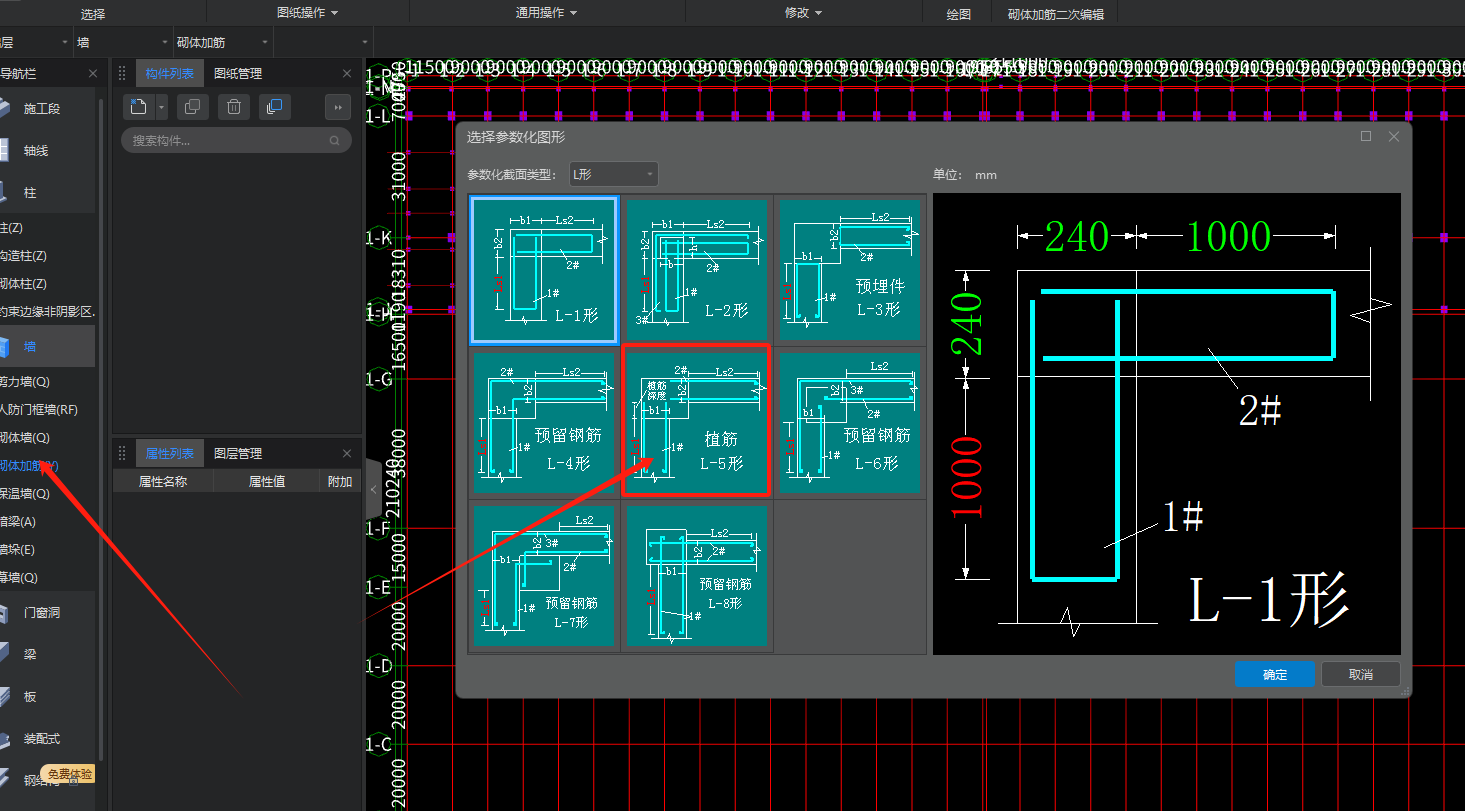This screenshot has height=811, width=1465.
Task: Open the 墙 category dropdown
Action: point(123,42)
